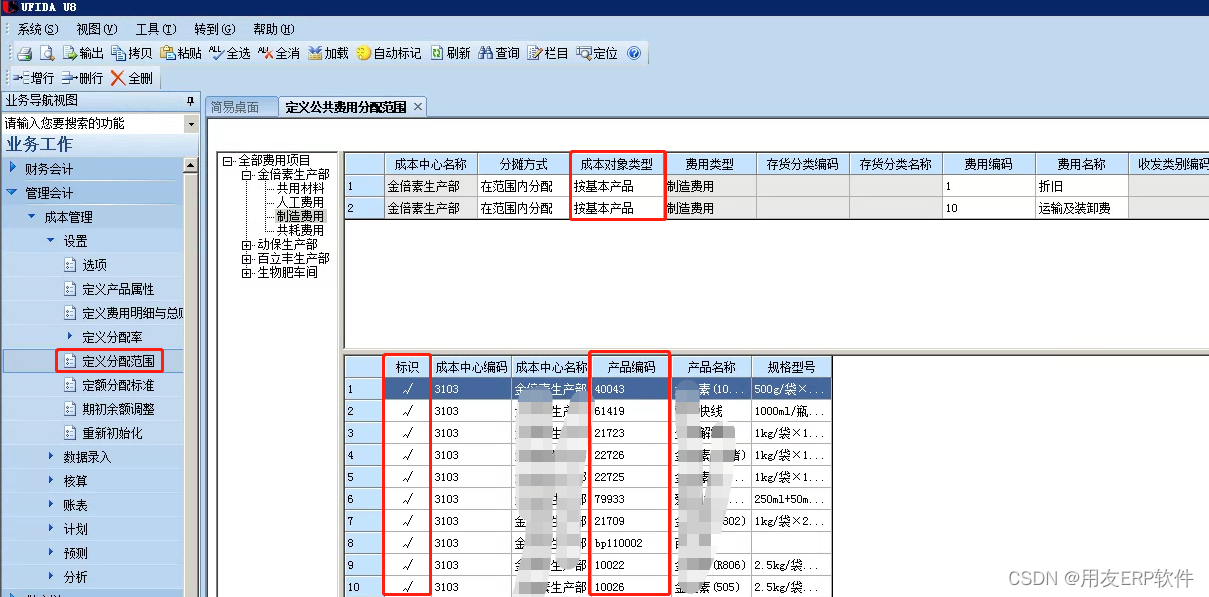Viewport: 1209px width, 597px height.
Task: Open the 系统(S) menu
Action: 37,29
